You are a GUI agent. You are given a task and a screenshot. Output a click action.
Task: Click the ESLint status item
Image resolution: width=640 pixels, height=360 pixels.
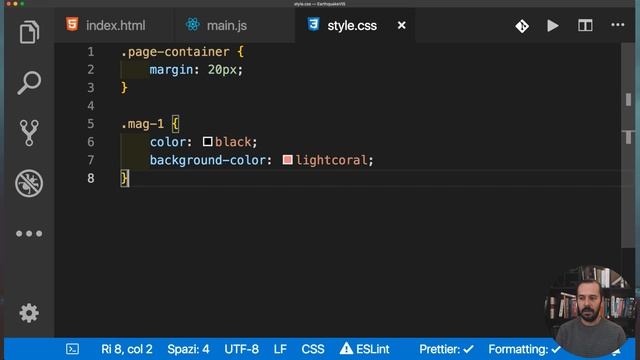364,349
